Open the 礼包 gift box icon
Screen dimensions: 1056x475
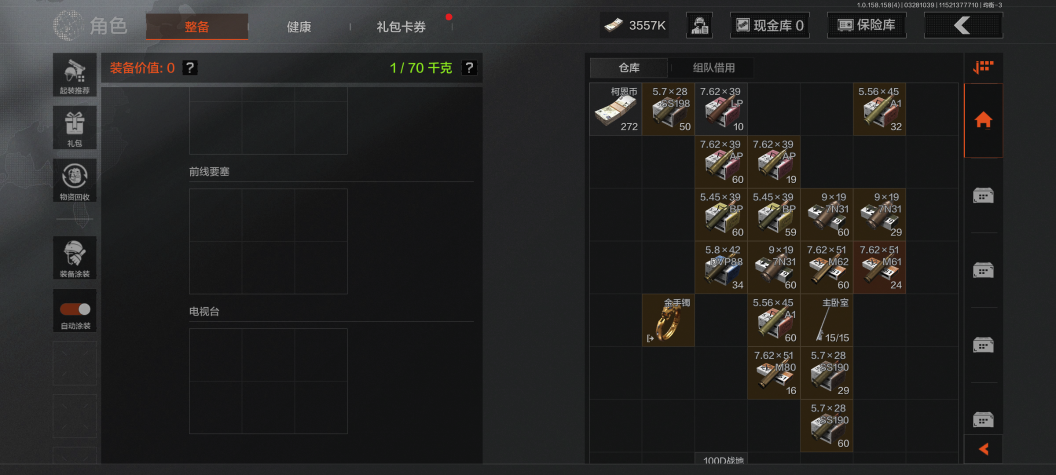(x=75, y=128)
